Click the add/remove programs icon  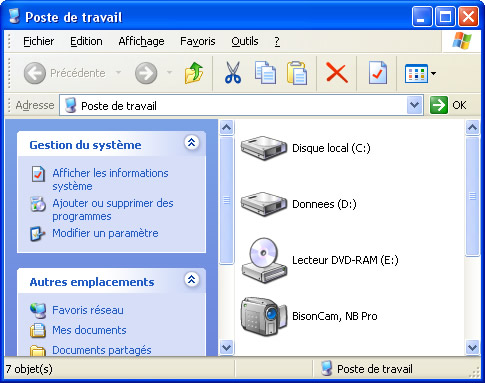[38, 204]
